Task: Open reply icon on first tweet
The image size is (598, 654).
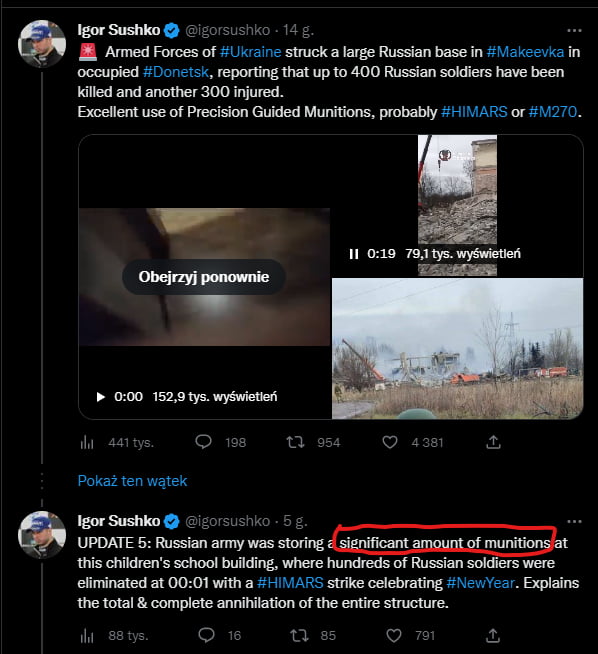Action: coord(204,442)
